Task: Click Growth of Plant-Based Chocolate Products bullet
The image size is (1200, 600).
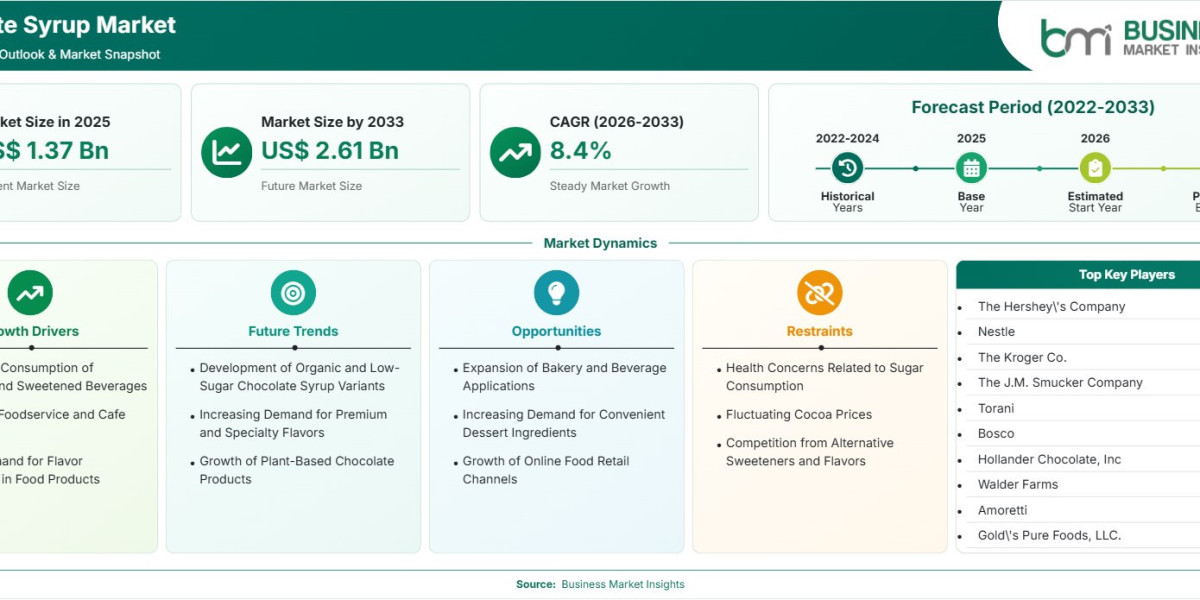Action: 297,470
